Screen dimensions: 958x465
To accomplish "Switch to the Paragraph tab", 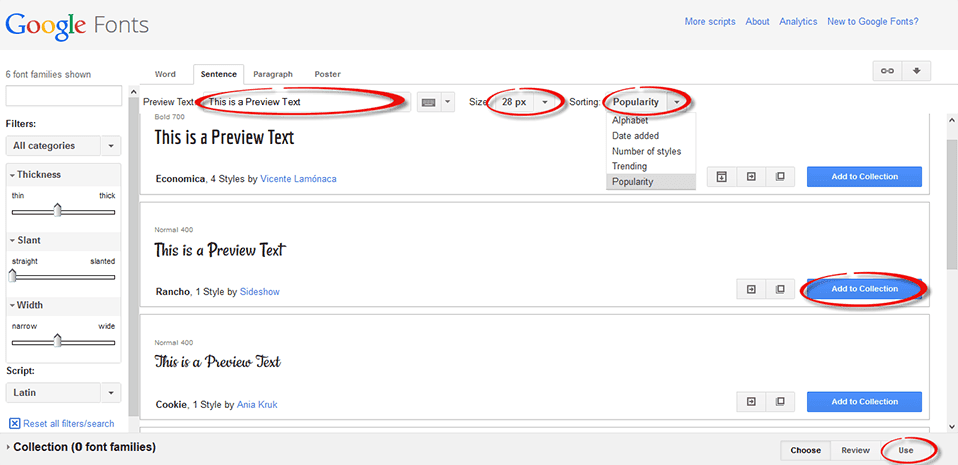I will click(x=273, y=74).
